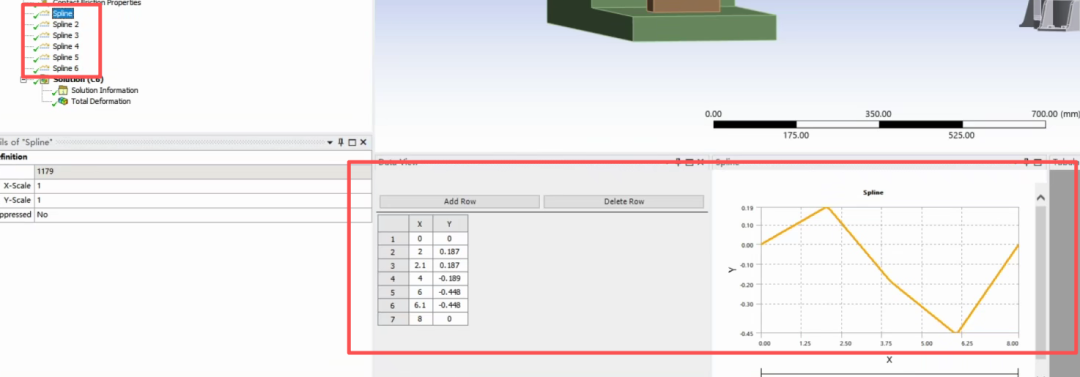1080x377 pixels.
Task: Select the Total Deformation result icon
Action: pos(62,101)
